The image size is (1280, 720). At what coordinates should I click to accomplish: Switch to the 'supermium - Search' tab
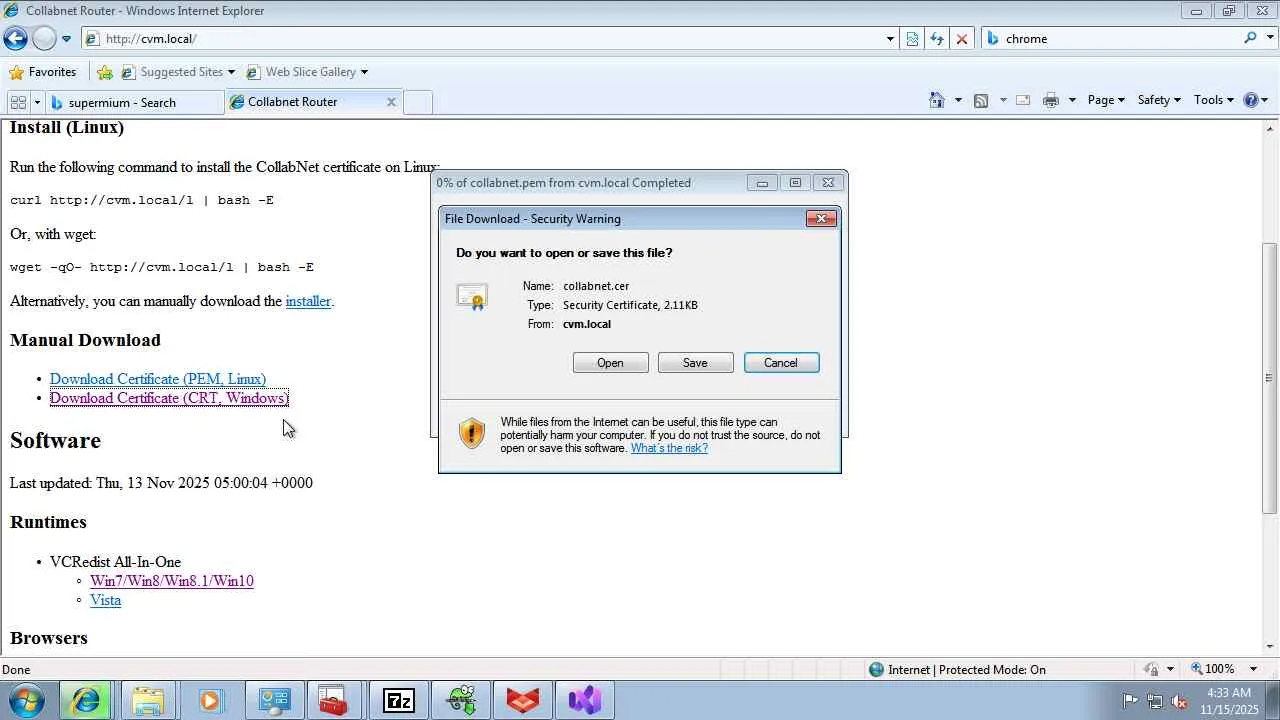click(136, 102)
